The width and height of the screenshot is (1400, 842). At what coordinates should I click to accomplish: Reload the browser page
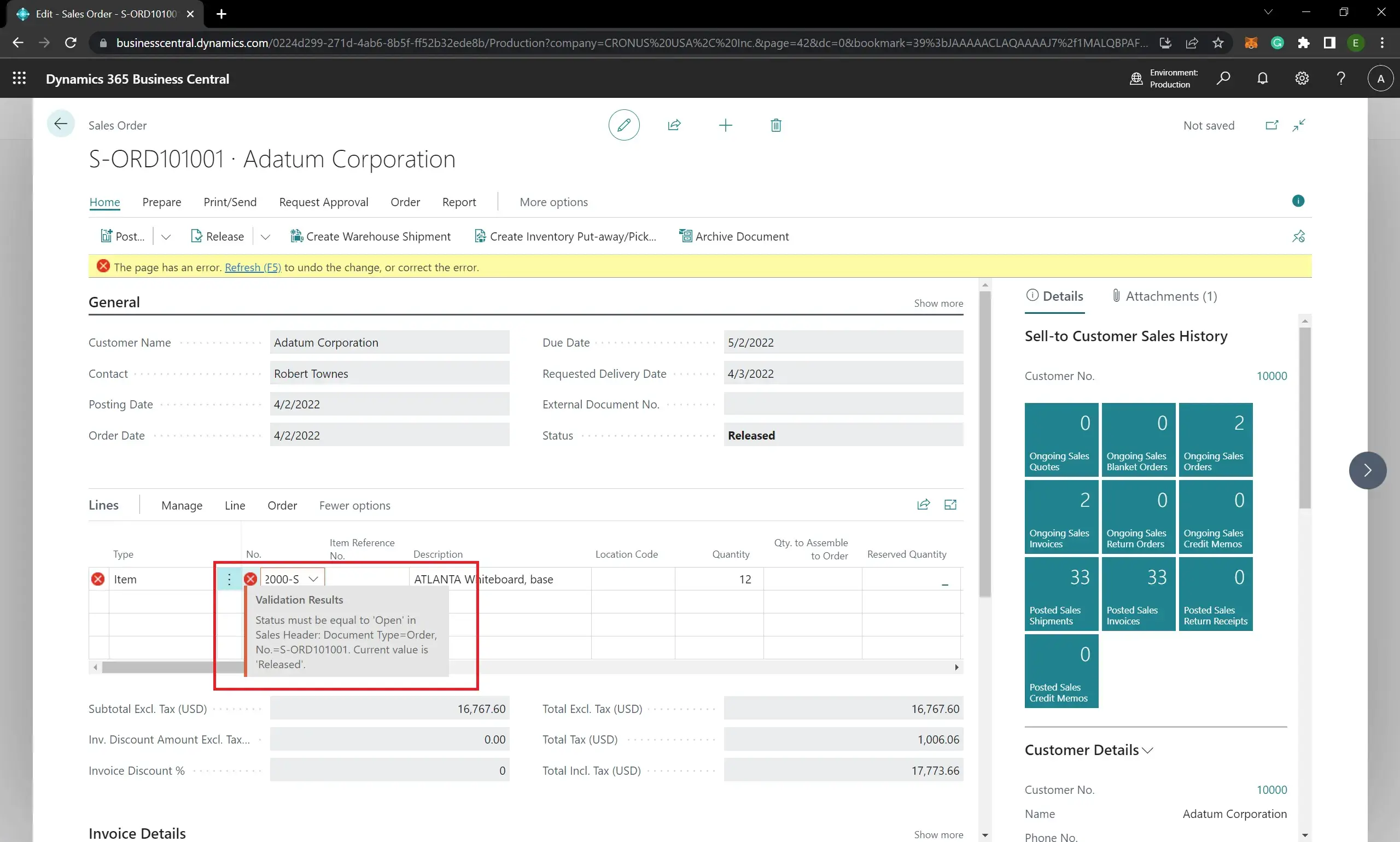[71, 43]
